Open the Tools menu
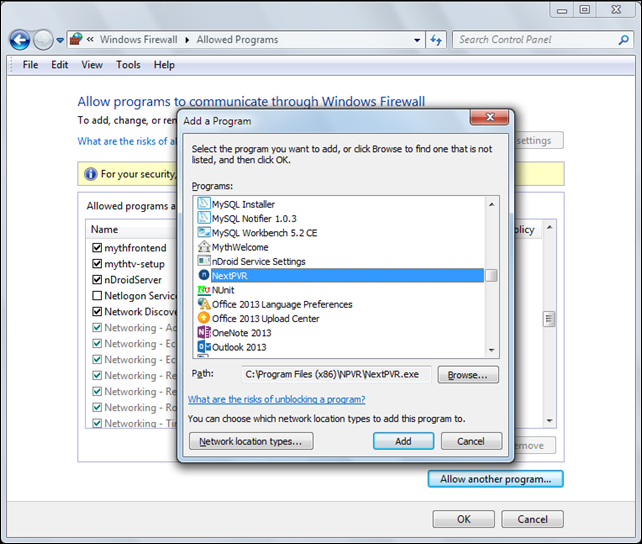The image size is (642, 544). pyautogui.click(x=128, y=65)
